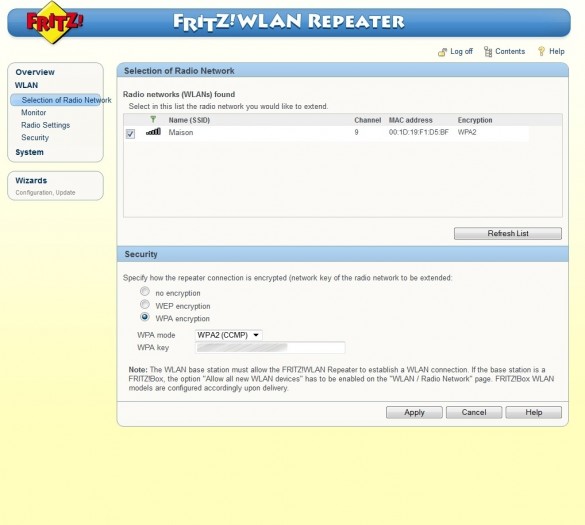Image resolution: width=585 pixels, height=525 pixels.
Task: Uncheck the Maison network checkbox
Action: point(130,134)
